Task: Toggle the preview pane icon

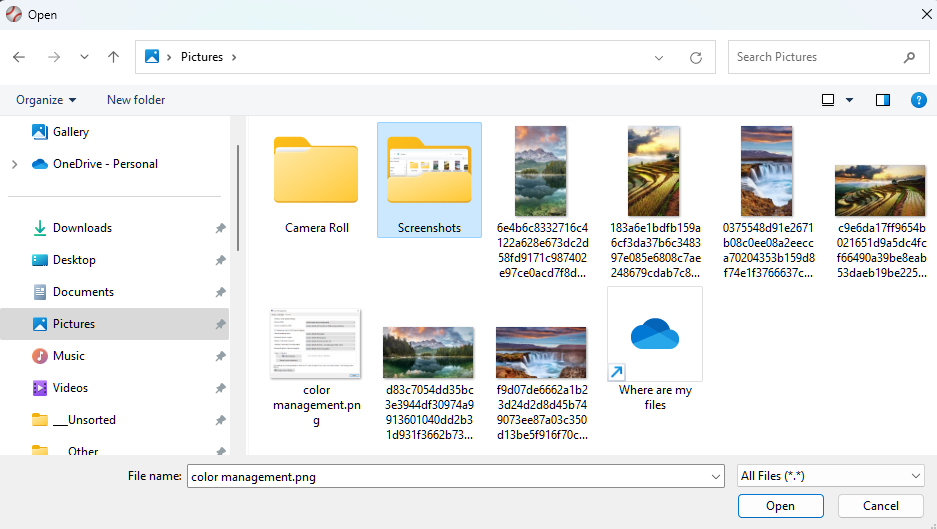Action: click(883, 100)
